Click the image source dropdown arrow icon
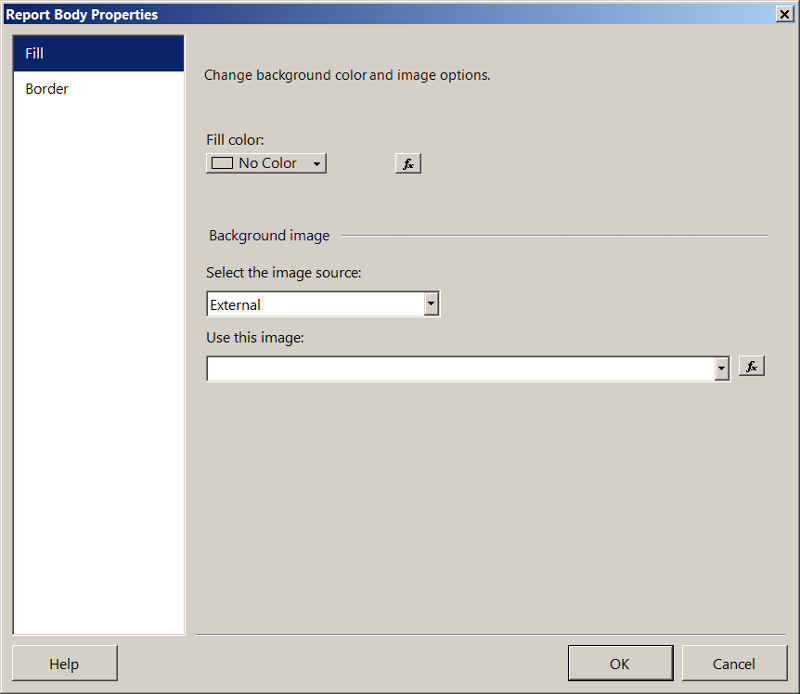The width and height of the screenshot is (800, 694). click(x=432, y=304)
